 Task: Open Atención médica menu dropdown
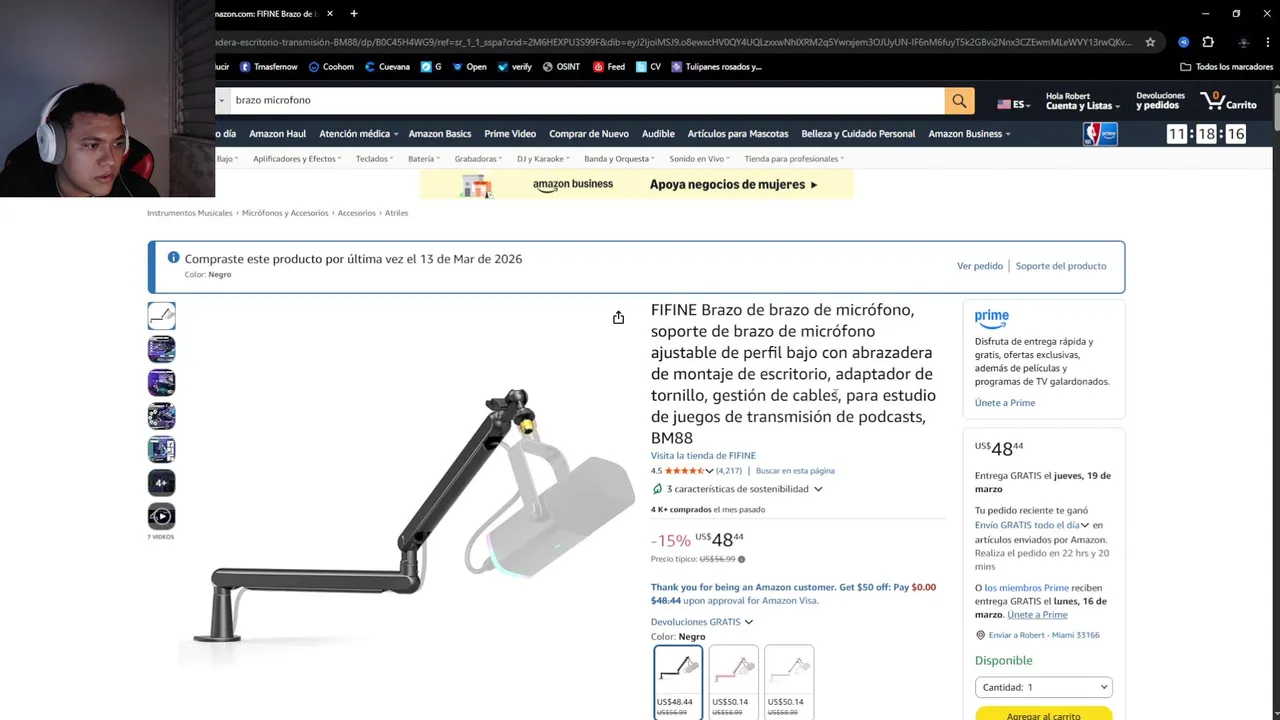click(359, 134)
